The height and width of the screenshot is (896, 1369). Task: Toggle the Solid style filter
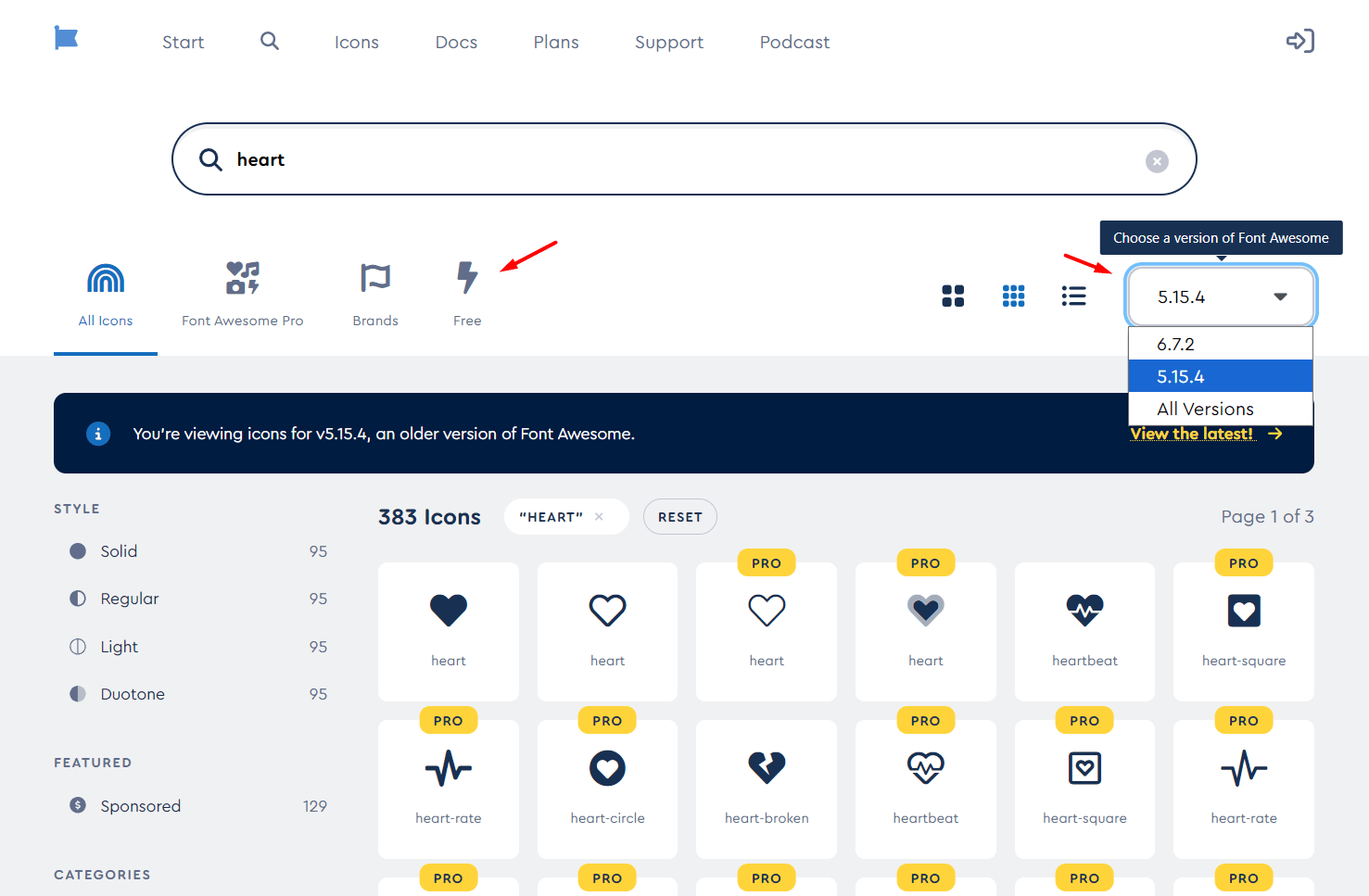pyautogui.click(x=198, y=551)
